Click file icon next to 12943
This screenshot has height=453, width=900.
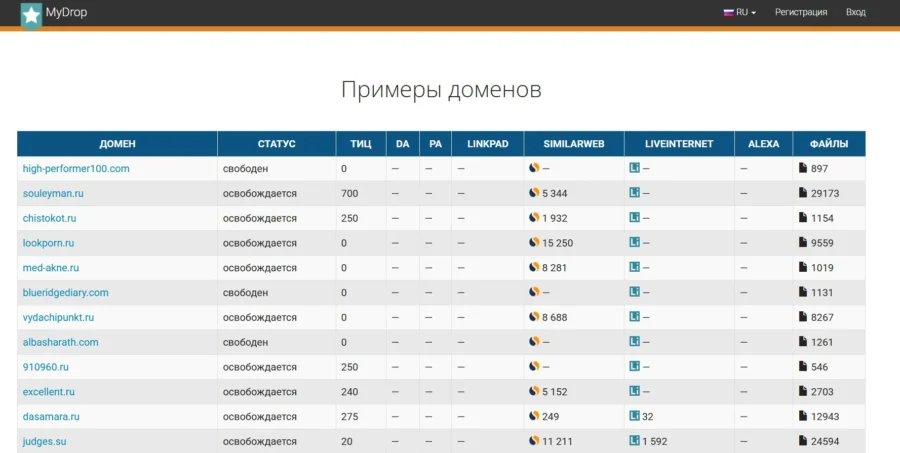803,416
